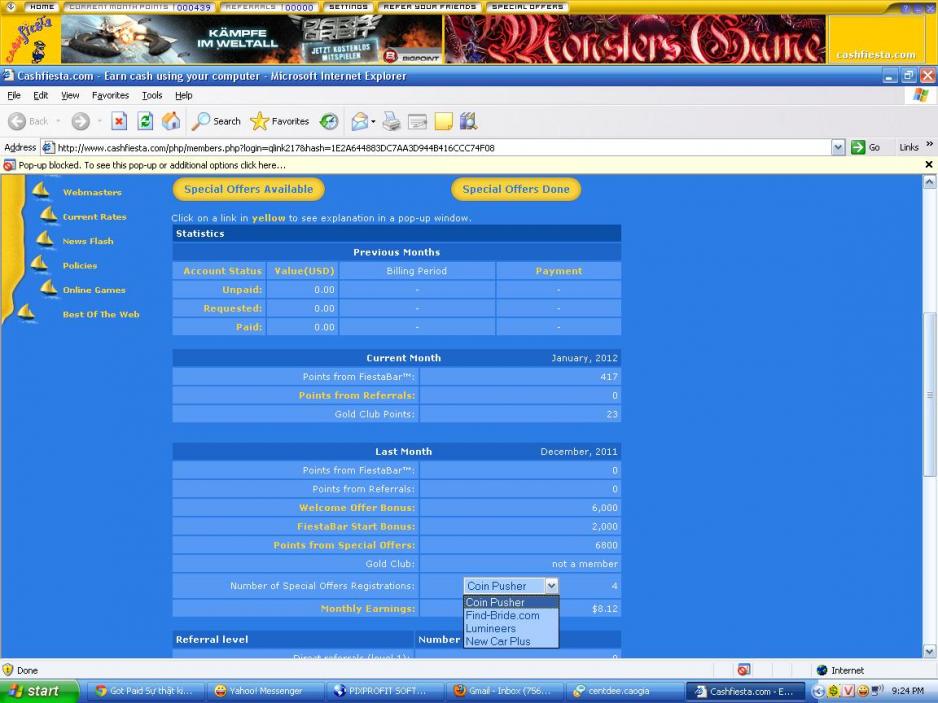Open SETTINGS in FiestaBar

point(348,7)
